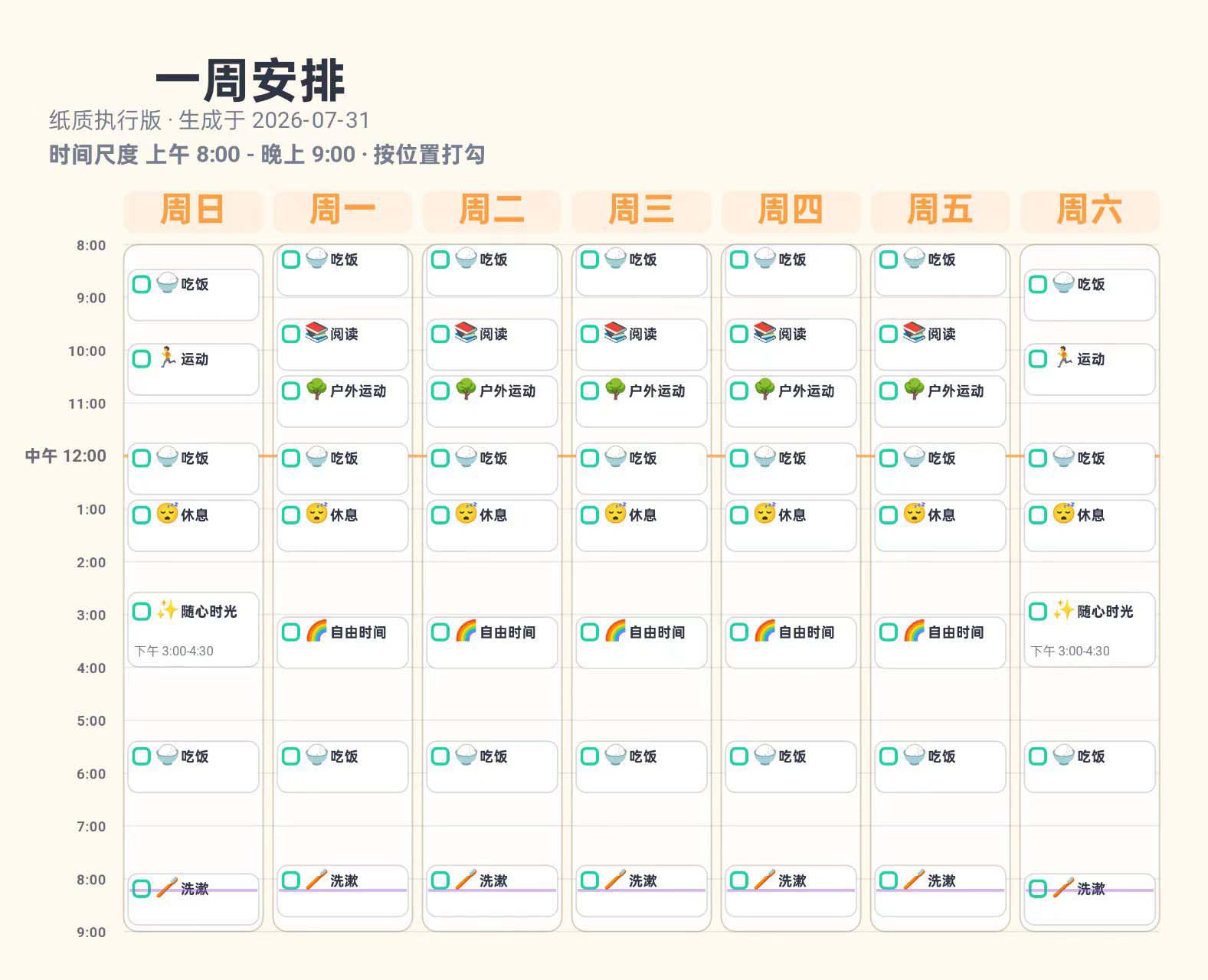Click the 纸质执行版 generated date line
The image size is (1208, 980).
coord(210,120)
